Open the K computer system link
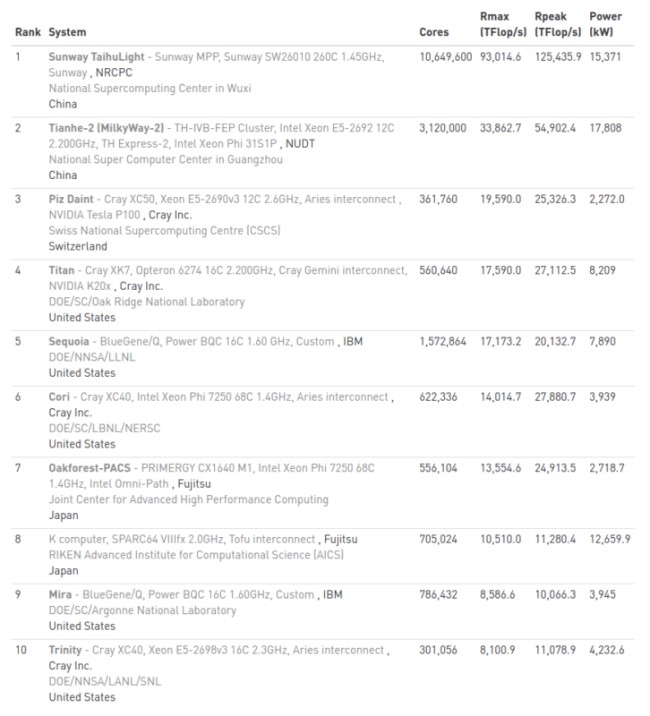The width and height of the screenshot is (650, 716). 182,539
